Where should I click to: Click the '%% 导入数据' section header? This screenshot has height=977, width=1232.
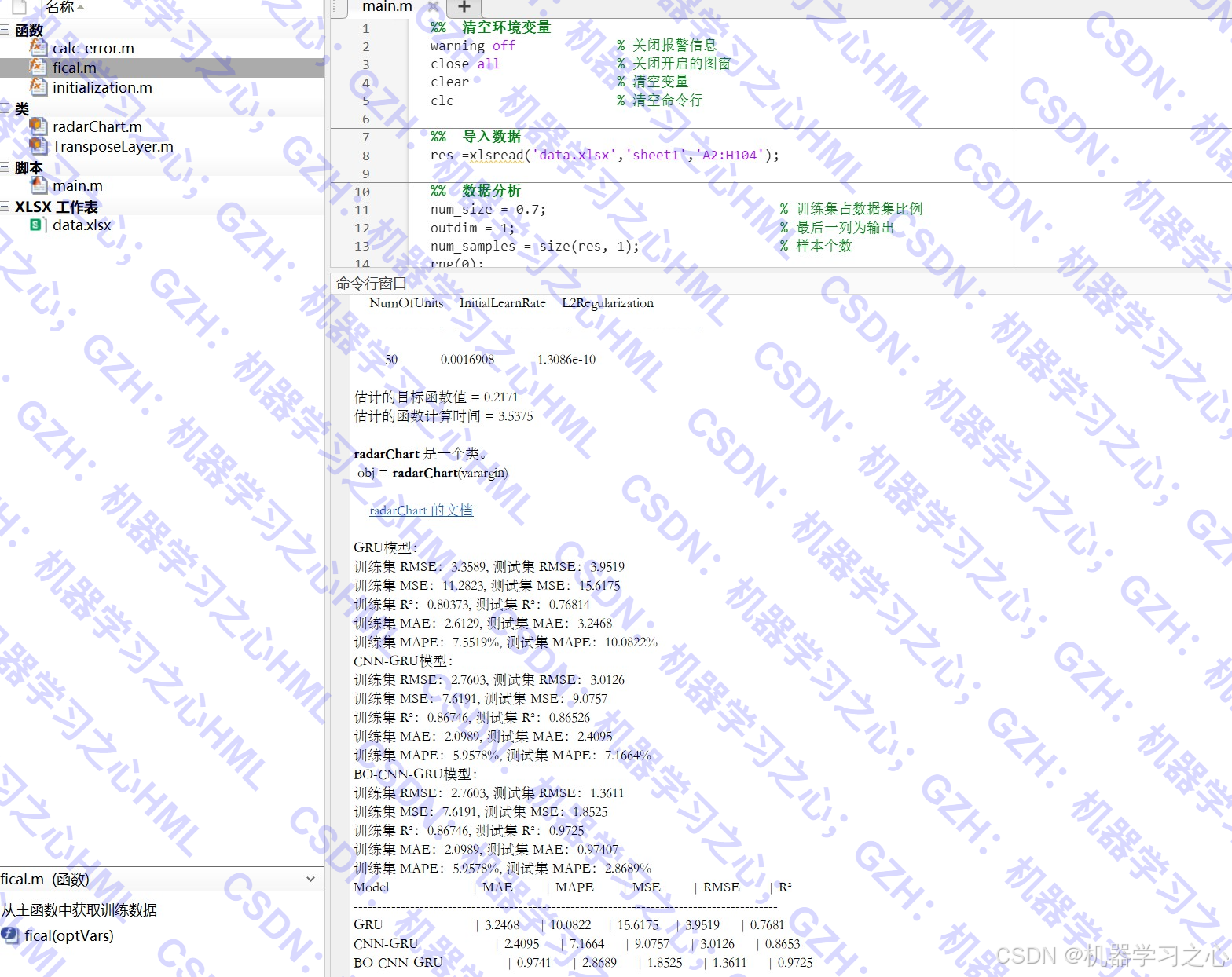pos(475,137)
